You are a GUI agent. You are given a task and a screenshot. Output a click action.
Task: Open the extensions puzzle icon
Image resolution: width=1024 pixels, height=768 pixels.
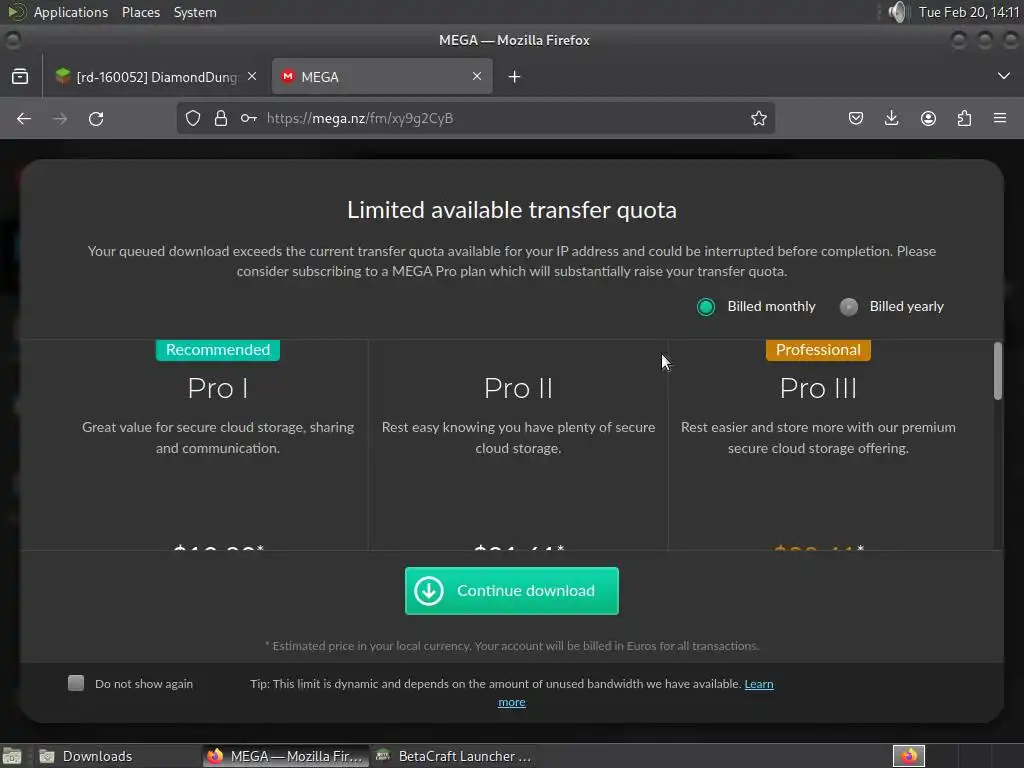(x=964, y=118)
